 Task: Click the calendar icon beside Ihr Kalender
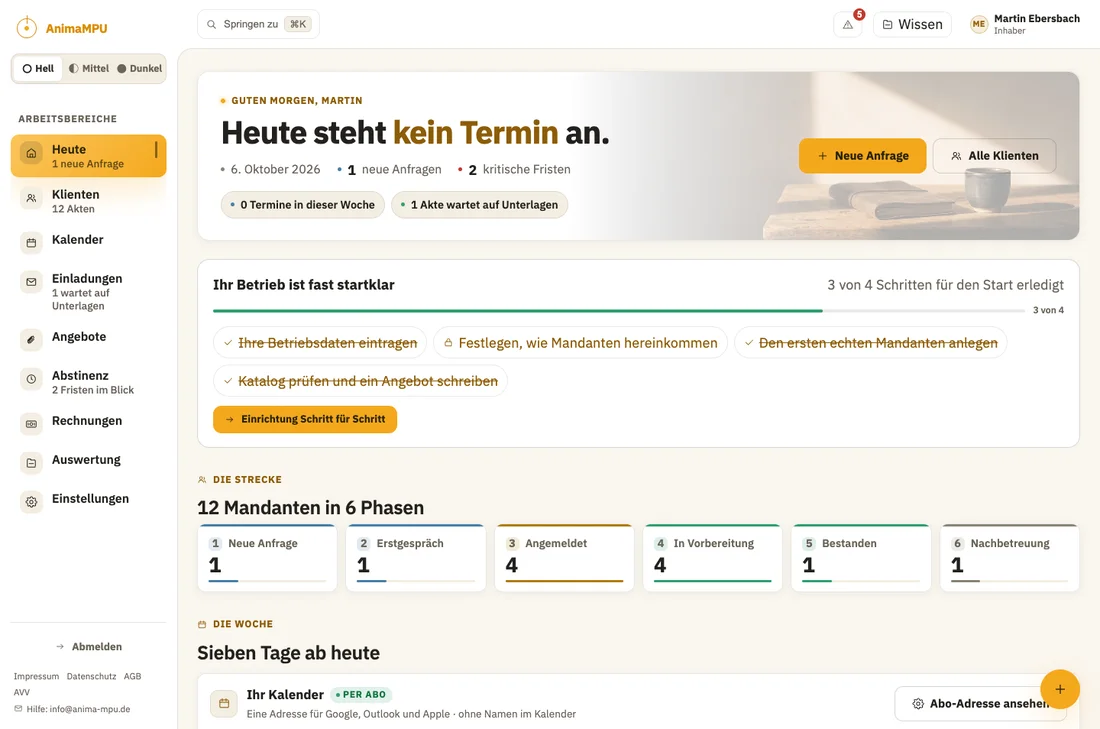click(x=224, y=703)
